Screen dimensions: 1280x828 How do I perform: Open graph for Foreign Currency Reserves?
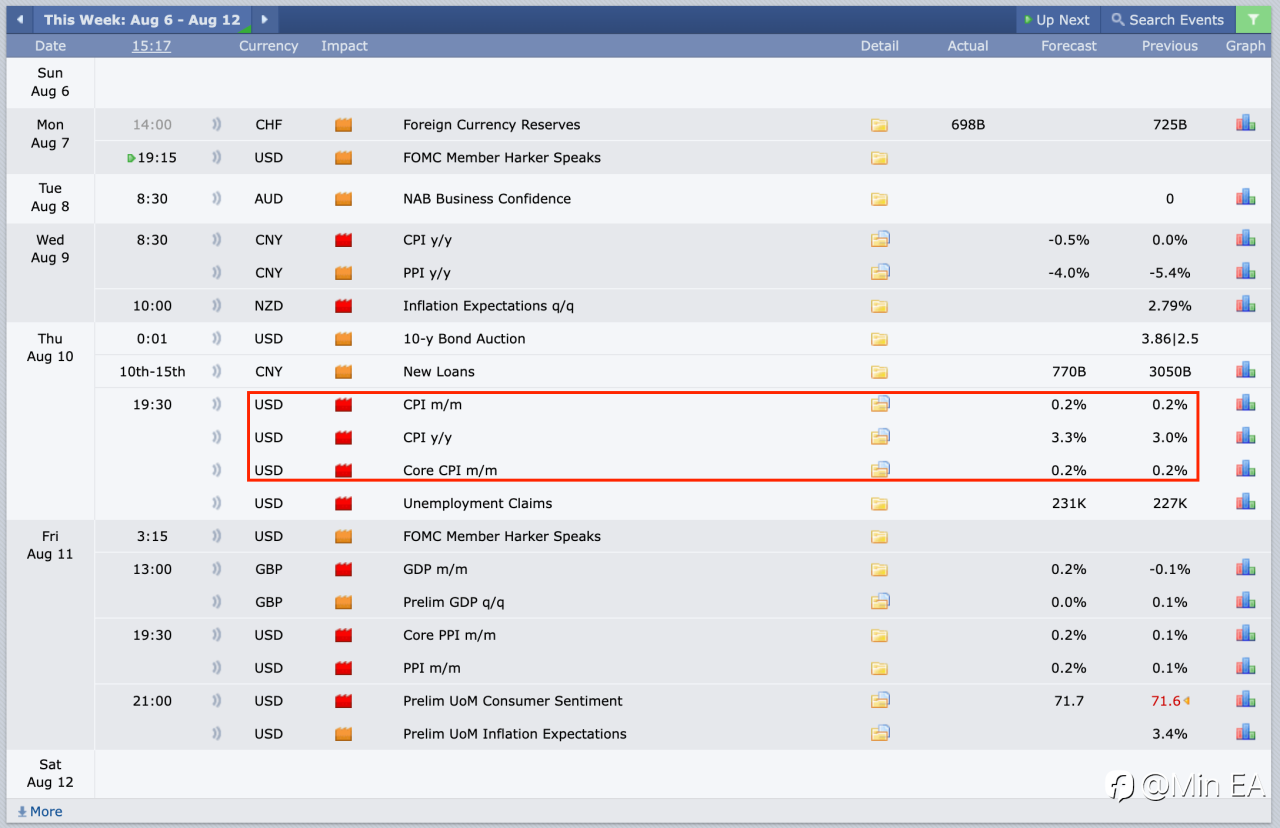(1245, 124)
